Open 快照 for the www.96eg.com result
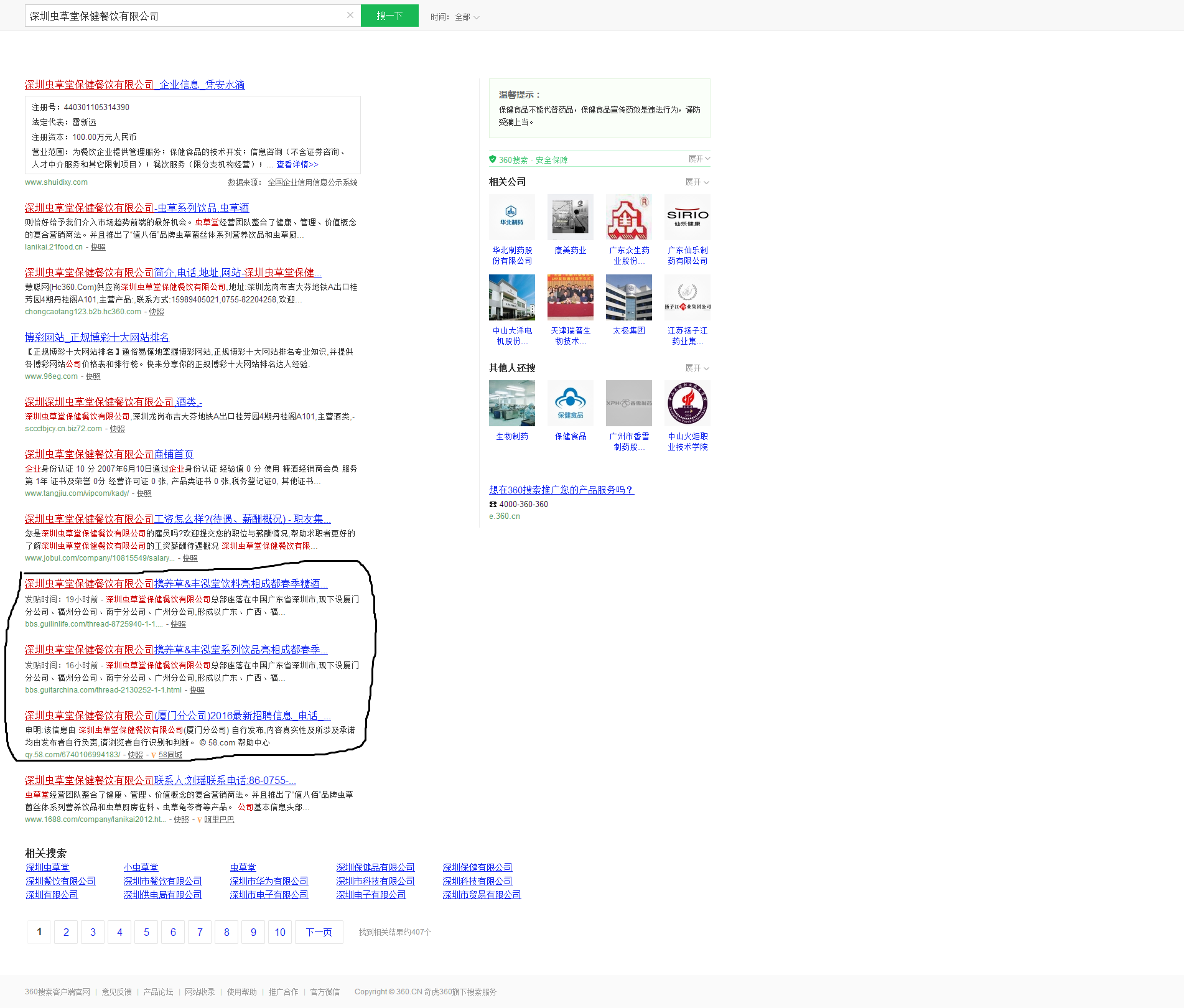 [93, 377]
